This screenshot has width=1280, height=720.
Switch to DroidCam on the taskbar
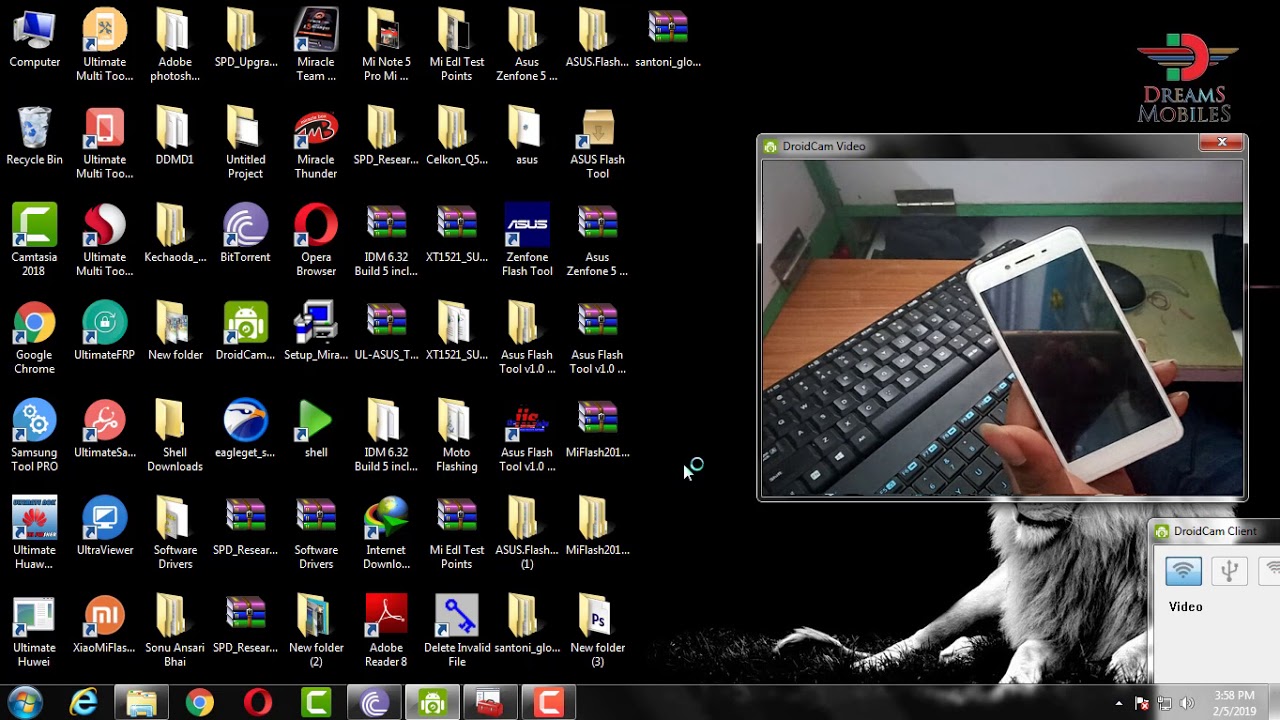coord(433,703)
